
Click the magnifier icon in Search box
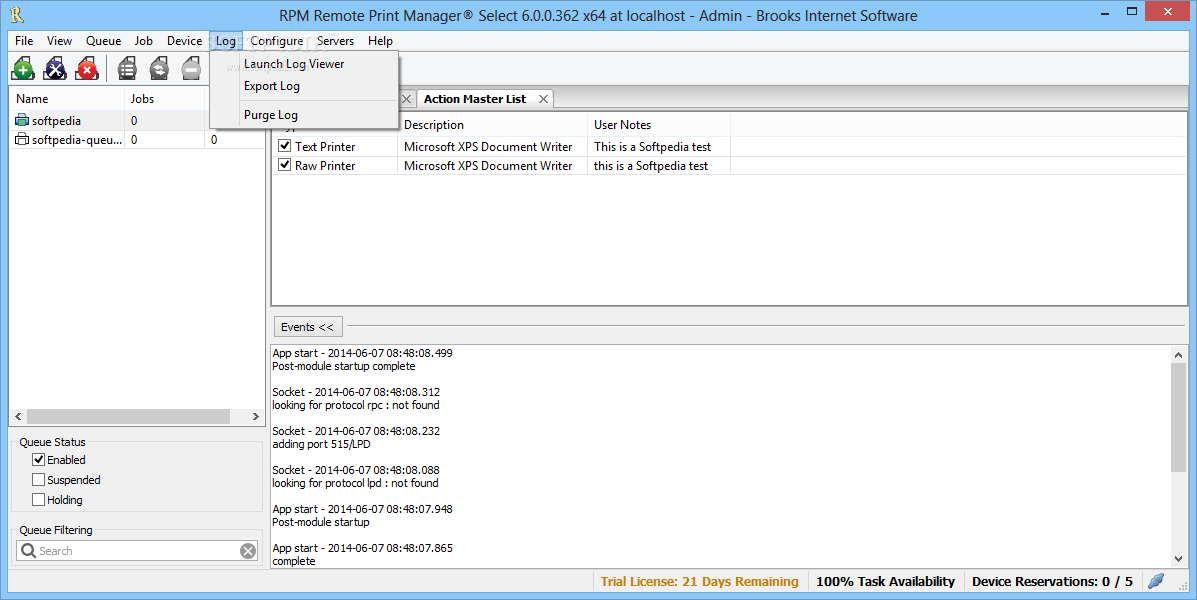28,550
